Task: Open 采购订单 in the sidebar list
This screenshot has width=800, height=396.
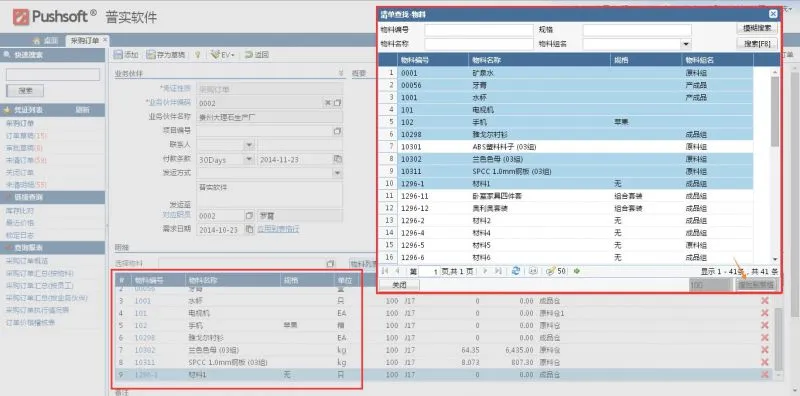Action: (x=20, y=123)
